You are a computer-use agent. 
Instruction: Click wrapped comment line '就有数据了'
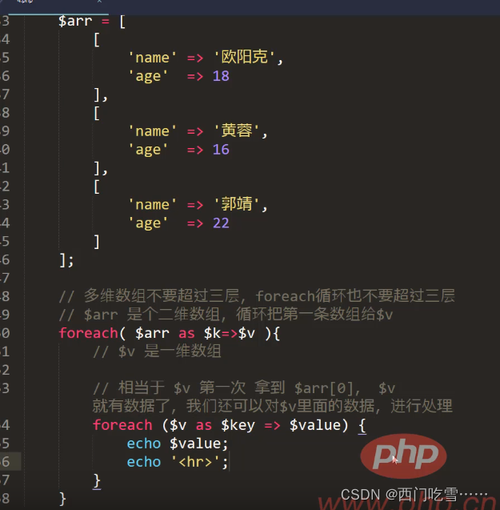coord(272,406)
